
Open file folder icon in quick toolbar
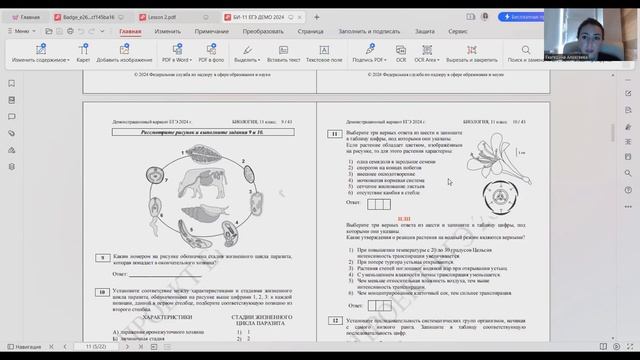pos(49,31)
